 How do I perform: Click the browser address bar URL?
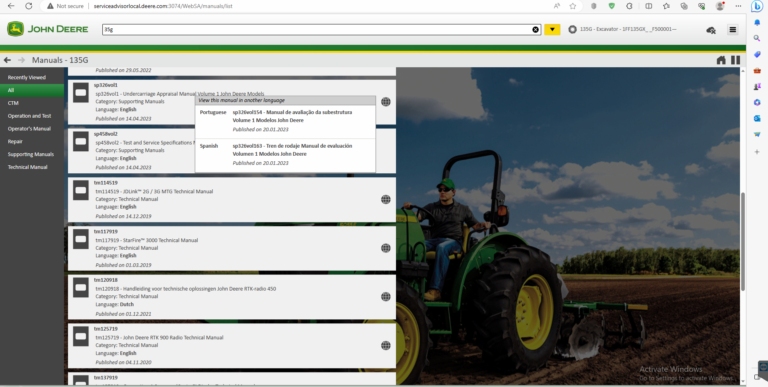pos(163,6)
